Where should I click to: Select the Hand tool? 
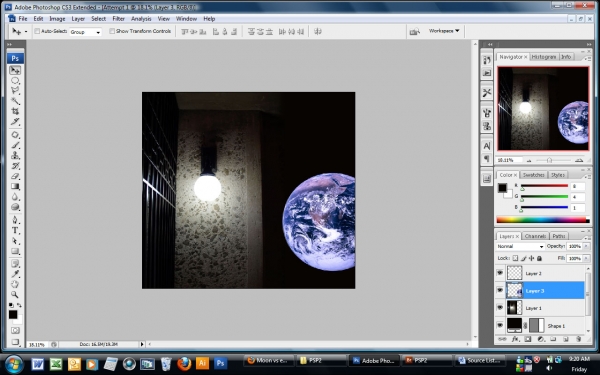coord(15,284)
